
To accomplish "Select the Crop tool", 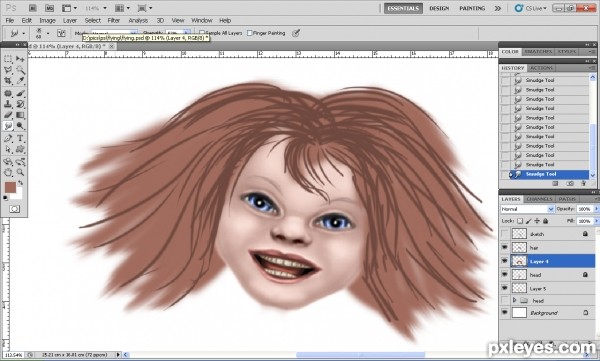I will [8, 80].
